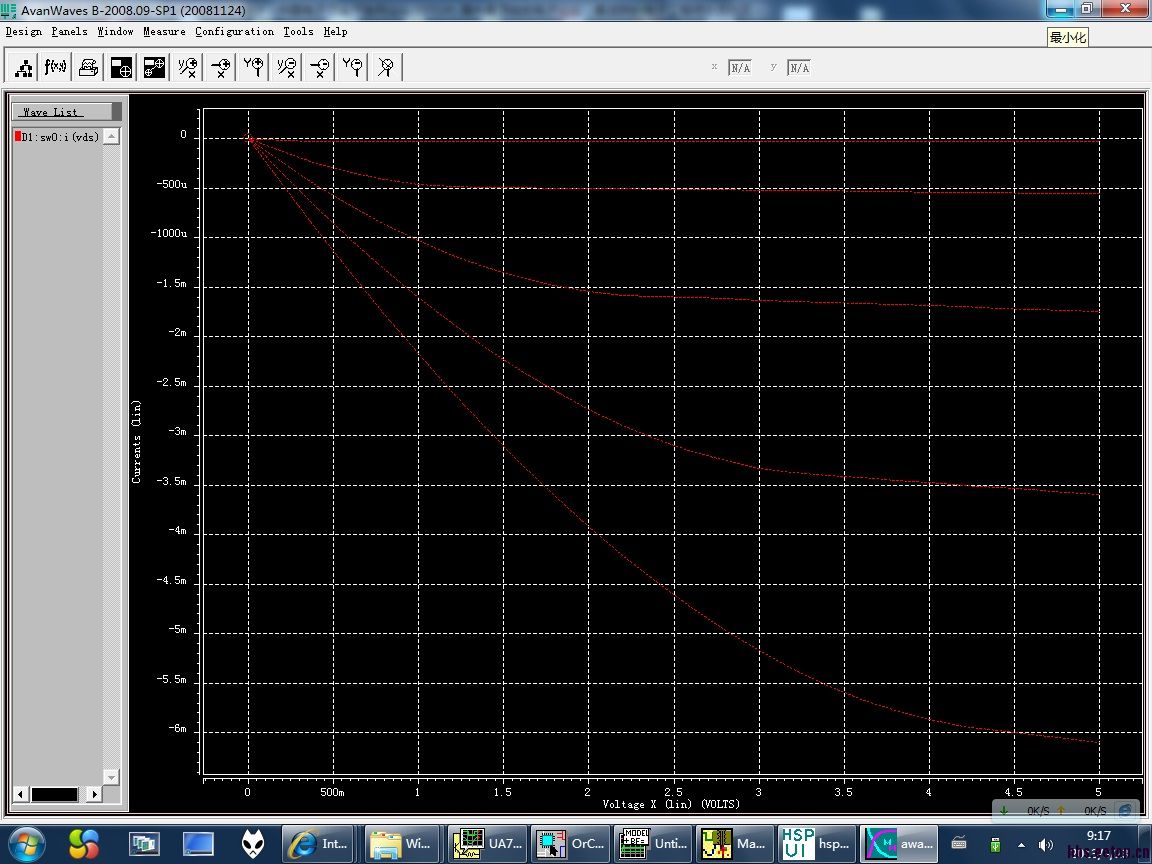Click the red color marker of D1:sw0:i(vds)

tap(18, 136)
